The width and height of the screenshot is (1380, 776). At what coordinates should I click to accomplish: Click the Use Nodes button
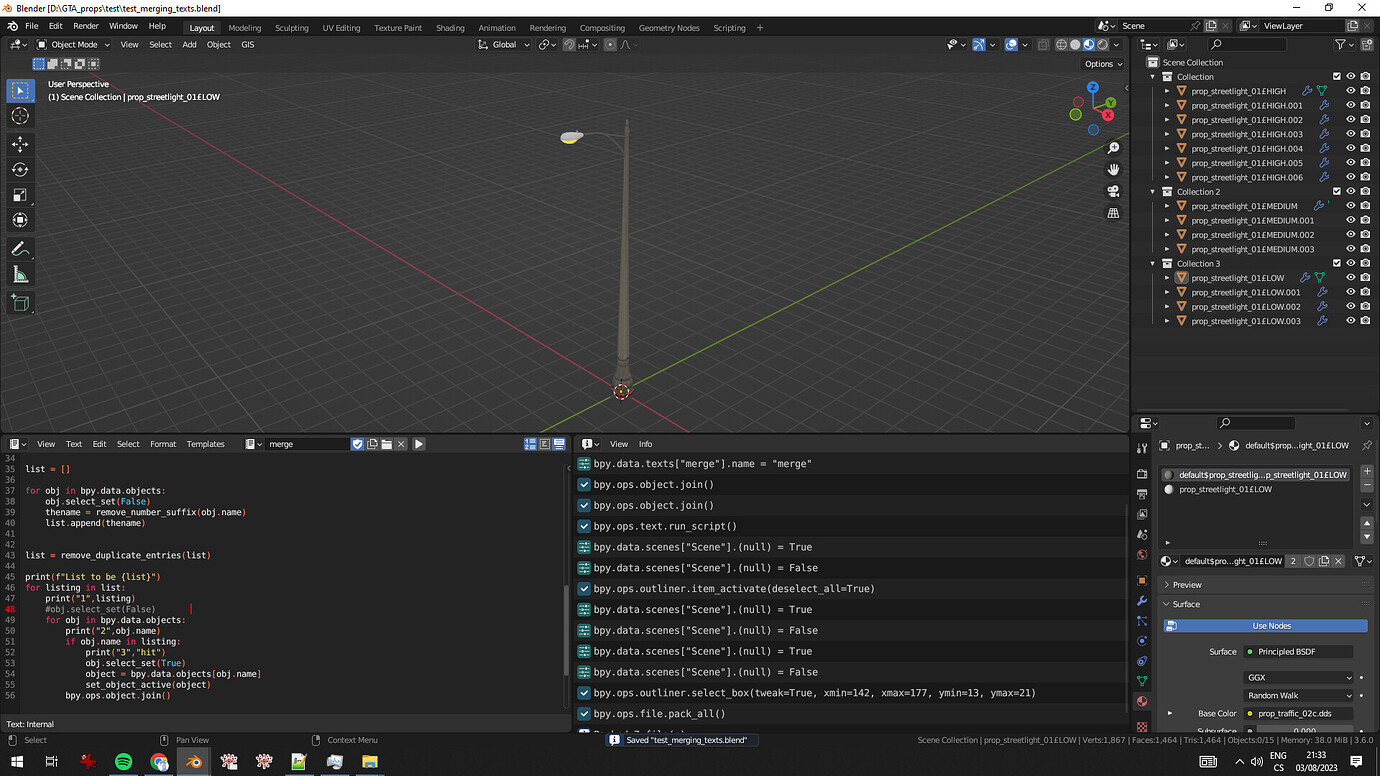point(1265,626)
